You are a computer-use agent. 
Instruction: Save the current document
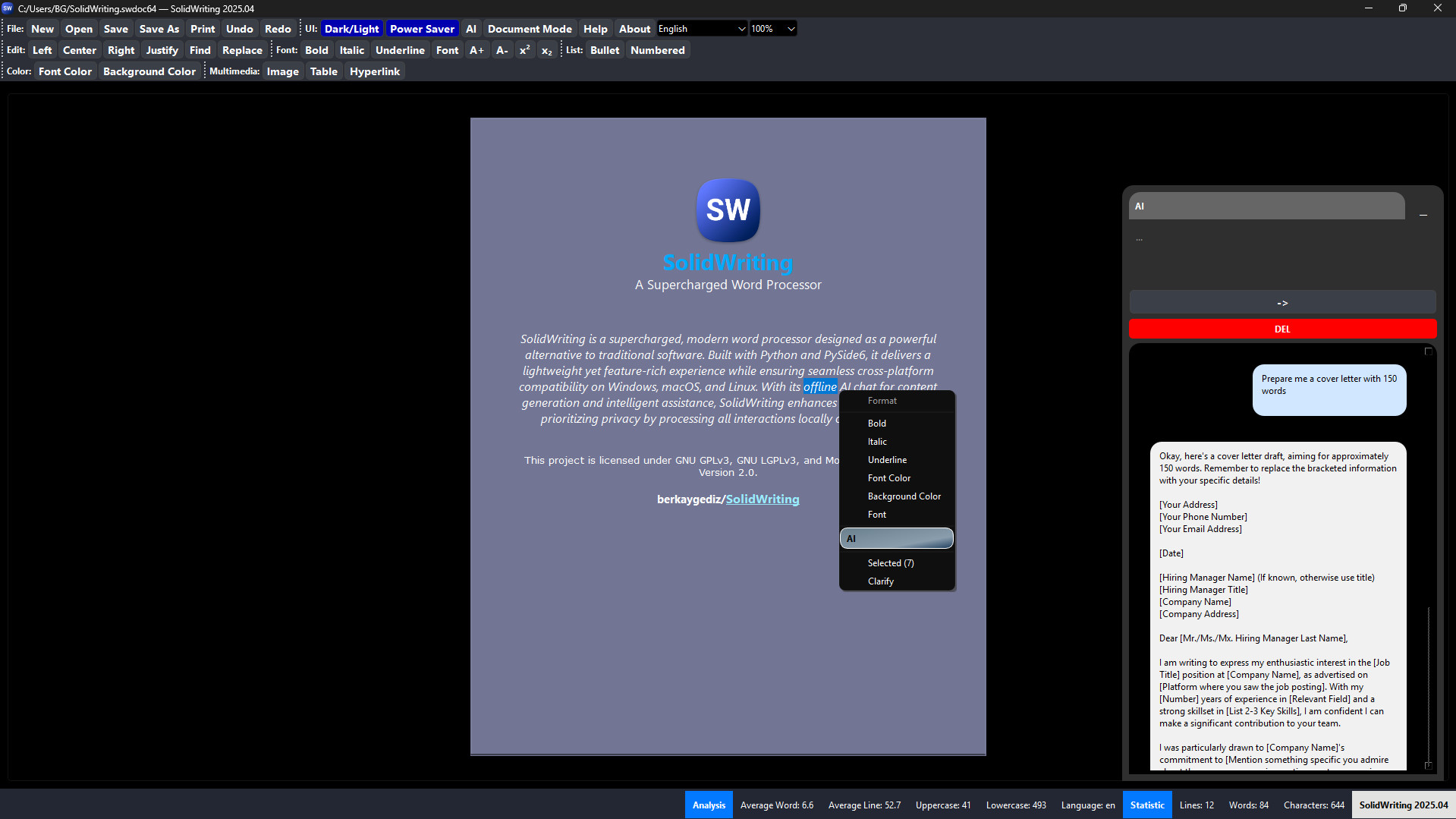click(116, 29)
